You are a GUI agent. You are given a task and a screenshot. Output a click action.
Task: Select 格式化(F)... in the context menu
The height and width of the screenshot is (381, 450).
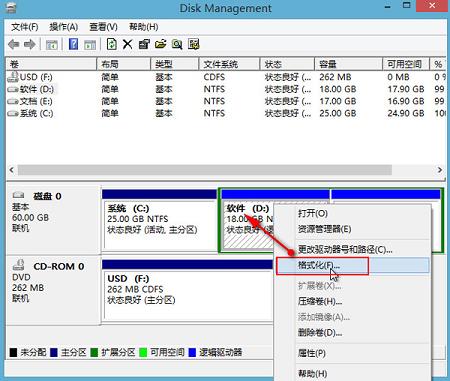click(352, 266)
